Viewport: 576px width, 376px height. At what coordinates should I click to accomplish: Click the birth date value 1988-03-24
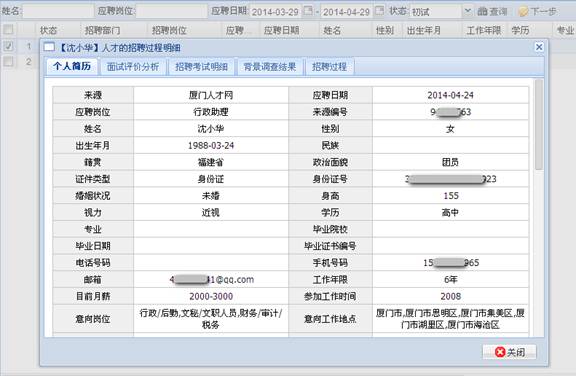pos(211,146)
